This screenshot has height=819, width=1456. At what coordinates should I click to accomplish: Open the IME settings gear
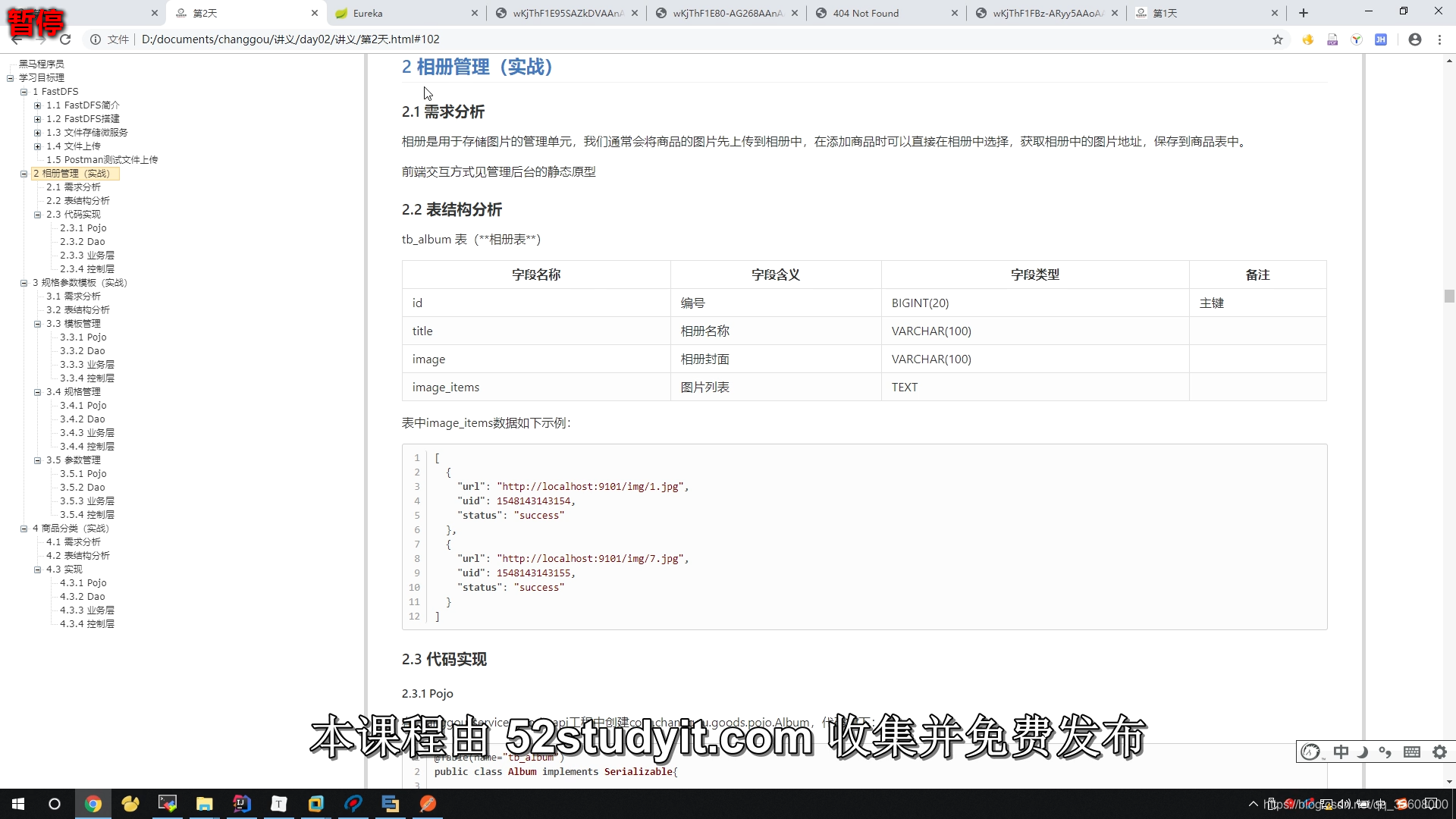(1439, 752)
